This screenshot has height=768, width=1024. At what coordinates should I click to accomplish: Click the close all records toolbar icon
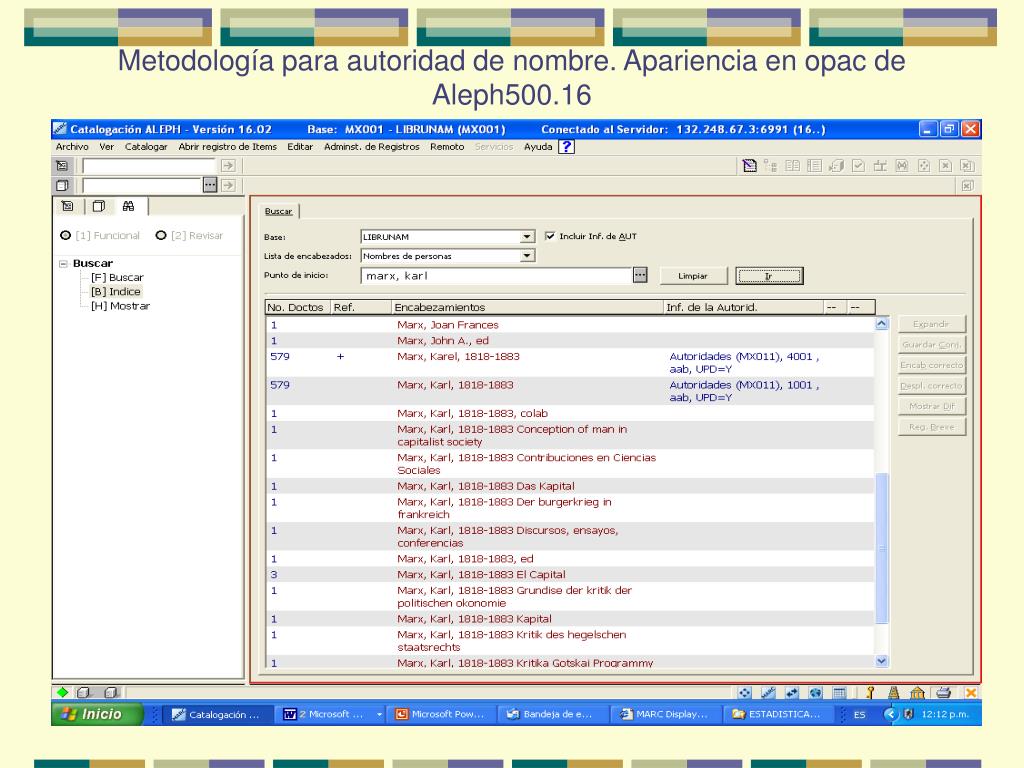(967, 166)
